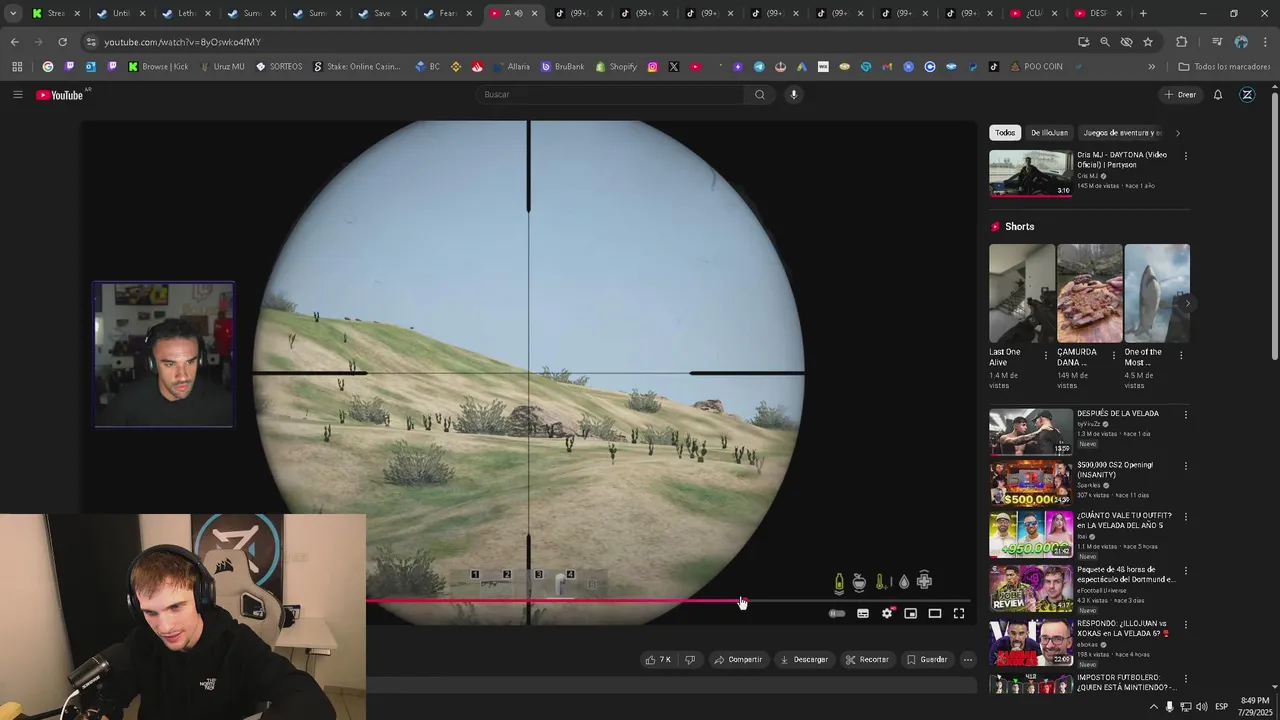This screenshot has width=1280, height=720.
Task: Like the video with 7 K likes
Action: point(658,660)
